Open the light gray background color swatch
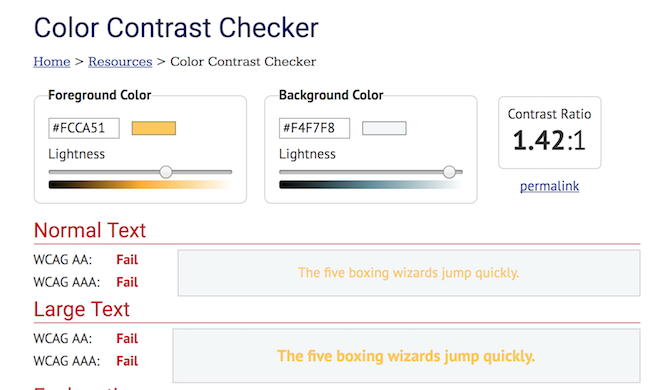650x390 pixels. (x=384, y=128)
